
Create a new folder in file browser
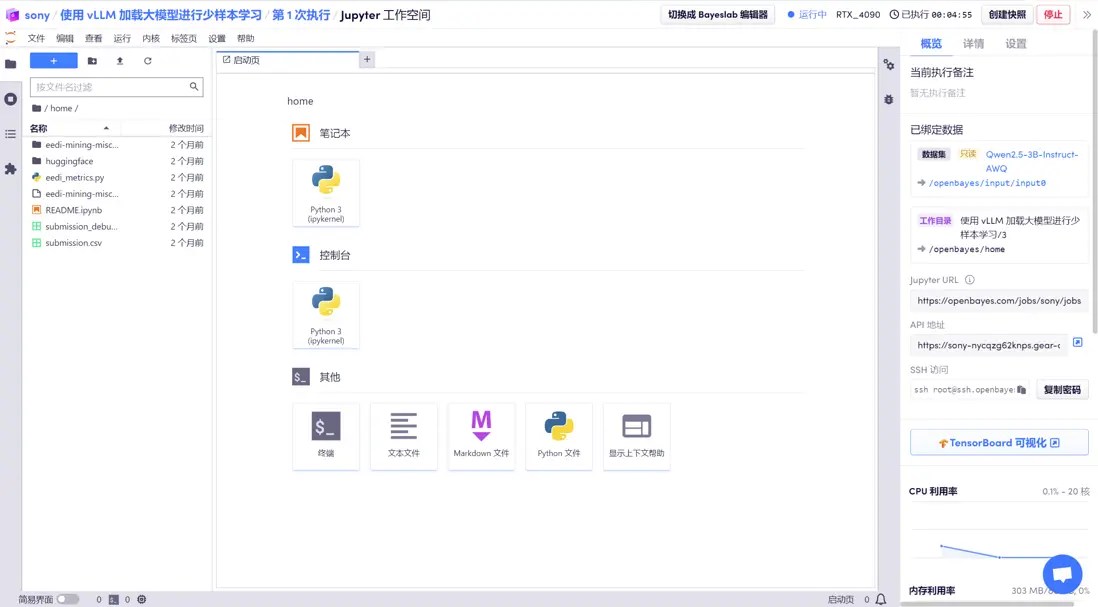pyautogui.click(x=92, y=61)
